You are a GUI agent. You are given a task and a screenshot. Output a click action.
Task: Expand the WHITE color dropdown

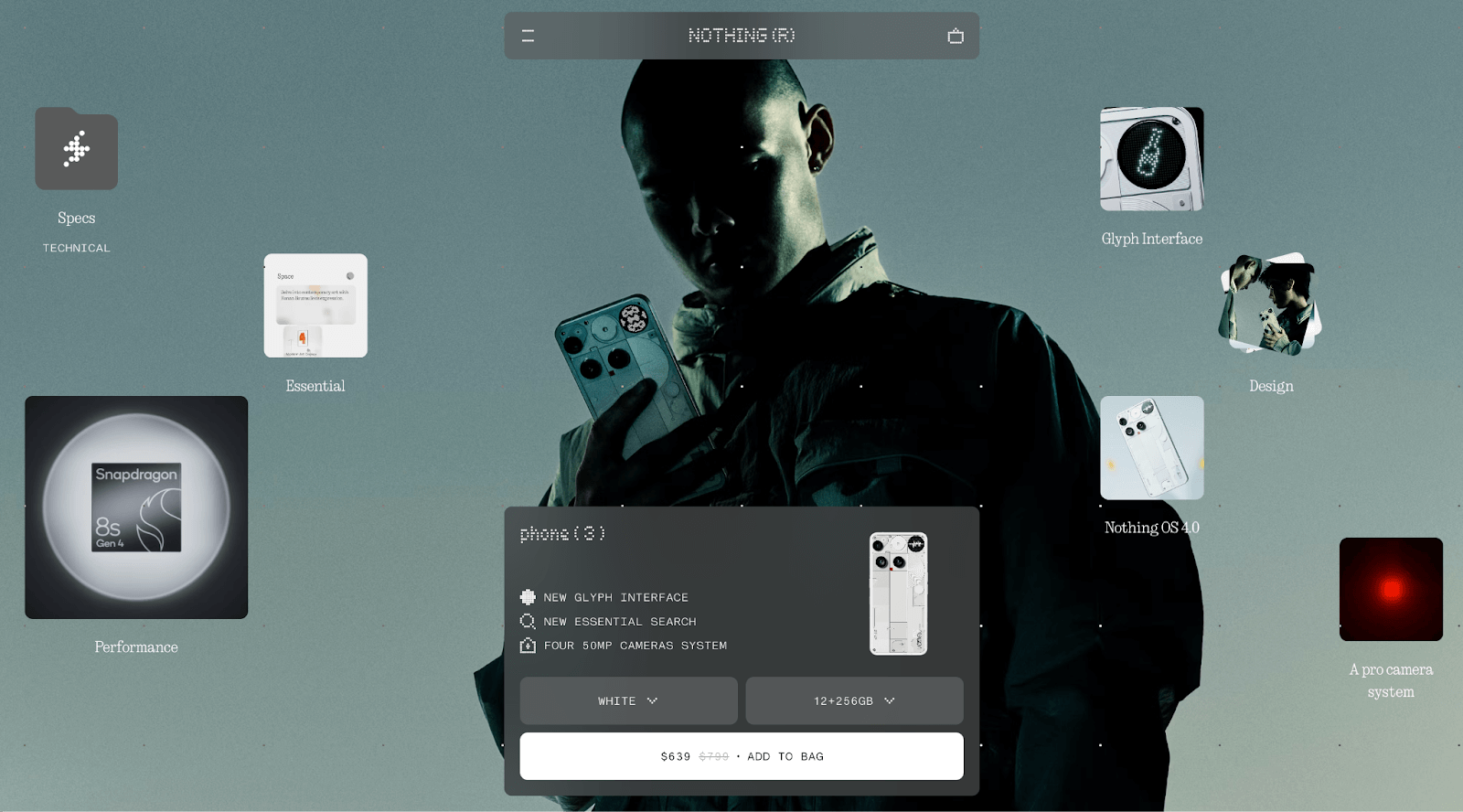pos(628,700)
